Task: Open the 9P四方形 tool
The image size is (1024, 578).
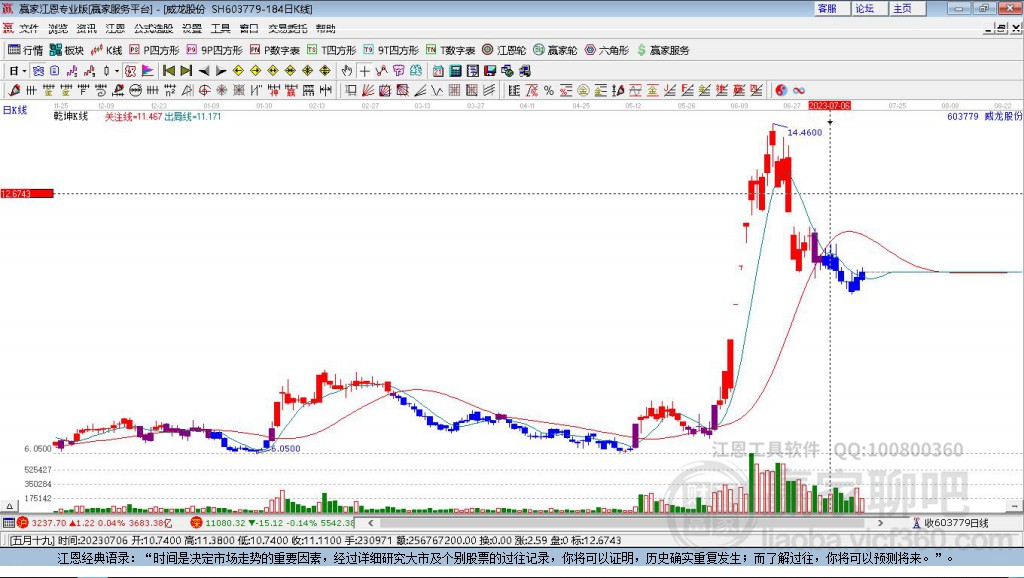Action: tap(214, 50)
